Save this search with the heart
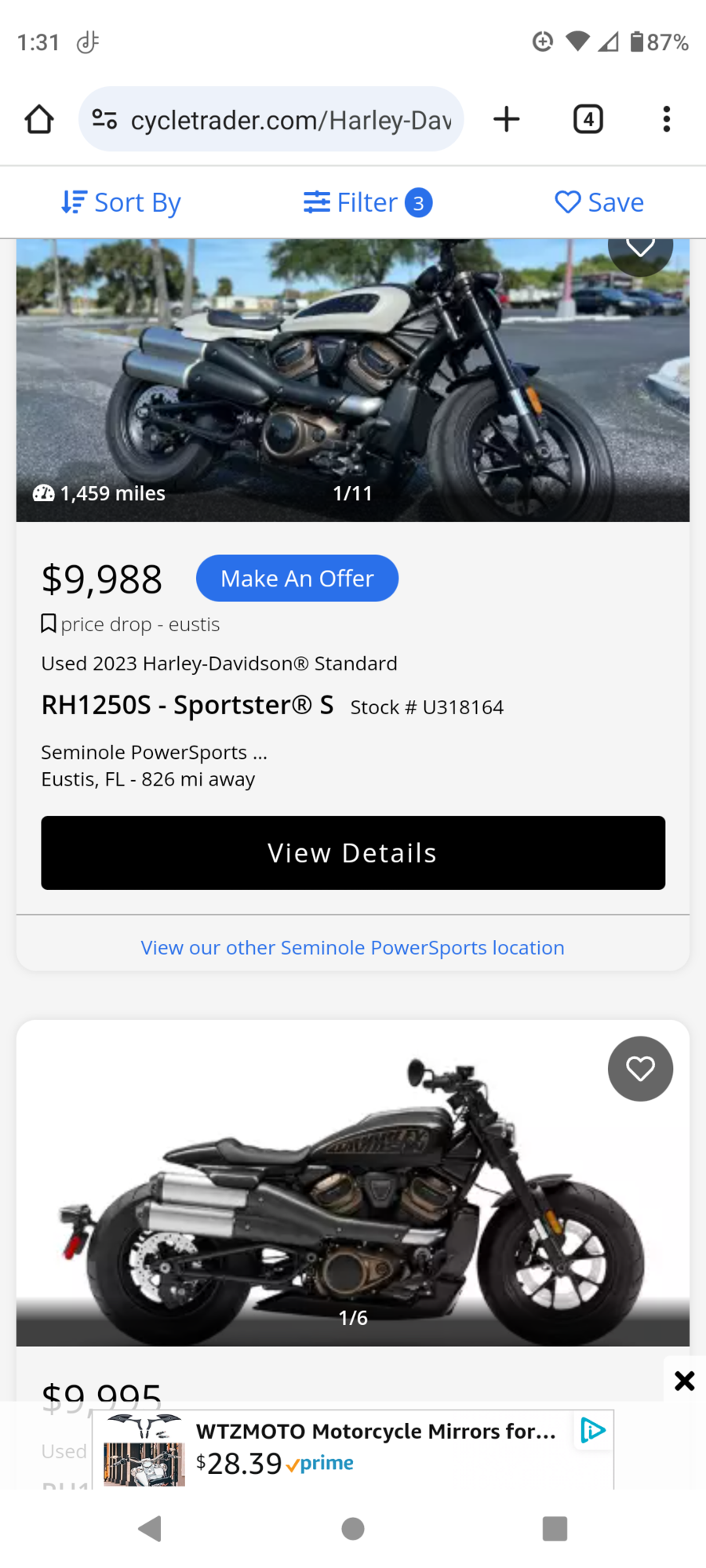The height and width of the screenshot is (1568, 706). point(599,202)
